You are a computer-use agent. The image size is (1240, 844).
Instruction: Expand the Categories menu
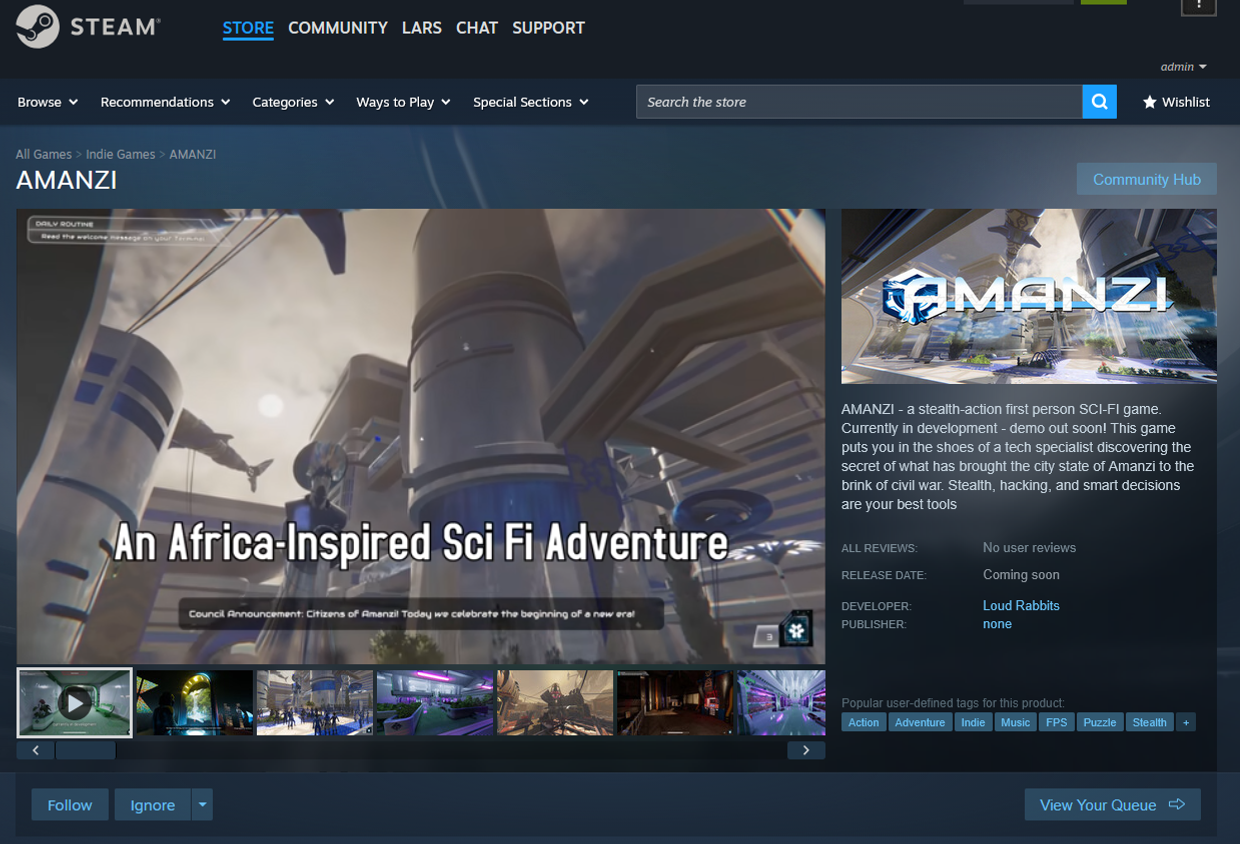(293, 102)
